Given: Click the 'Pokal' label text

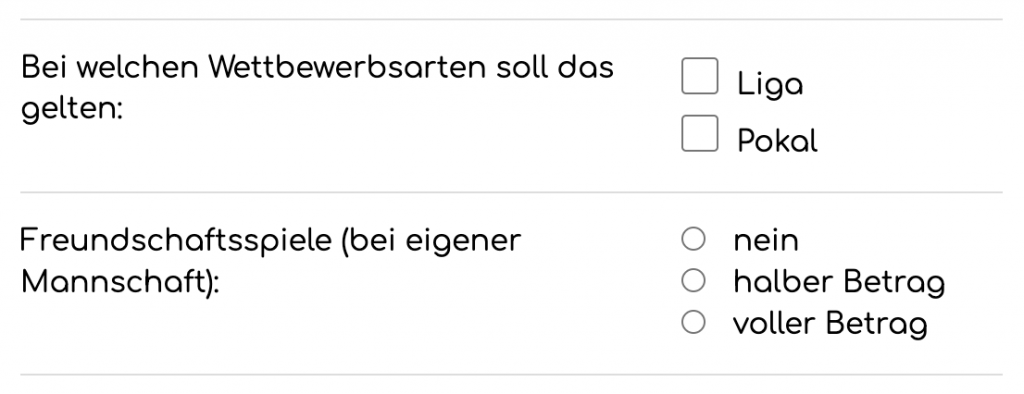Looking at the screenshot, I should pos(777,140).
